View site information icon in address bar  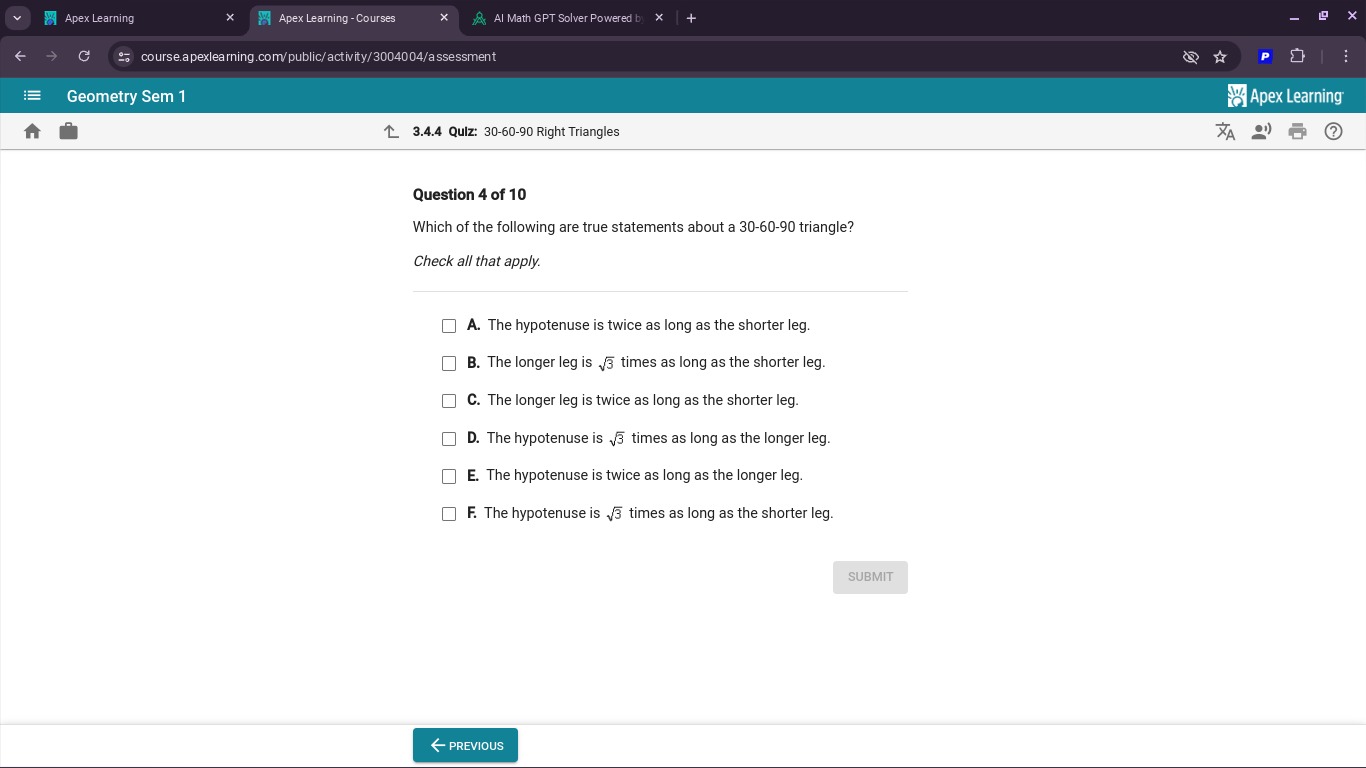(124, 57)
